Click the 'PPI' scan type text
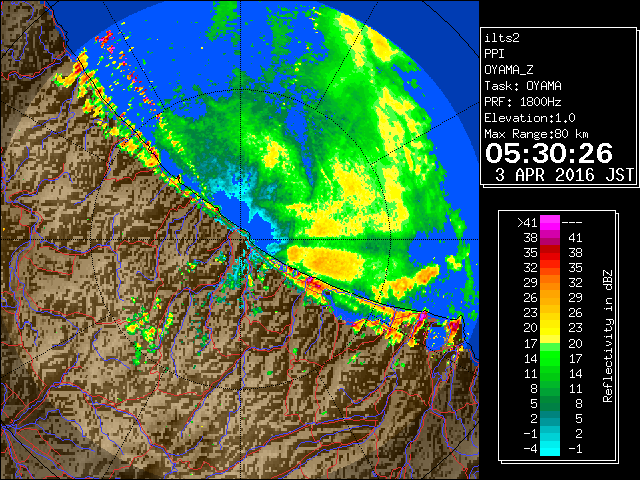 pos(494,54)
